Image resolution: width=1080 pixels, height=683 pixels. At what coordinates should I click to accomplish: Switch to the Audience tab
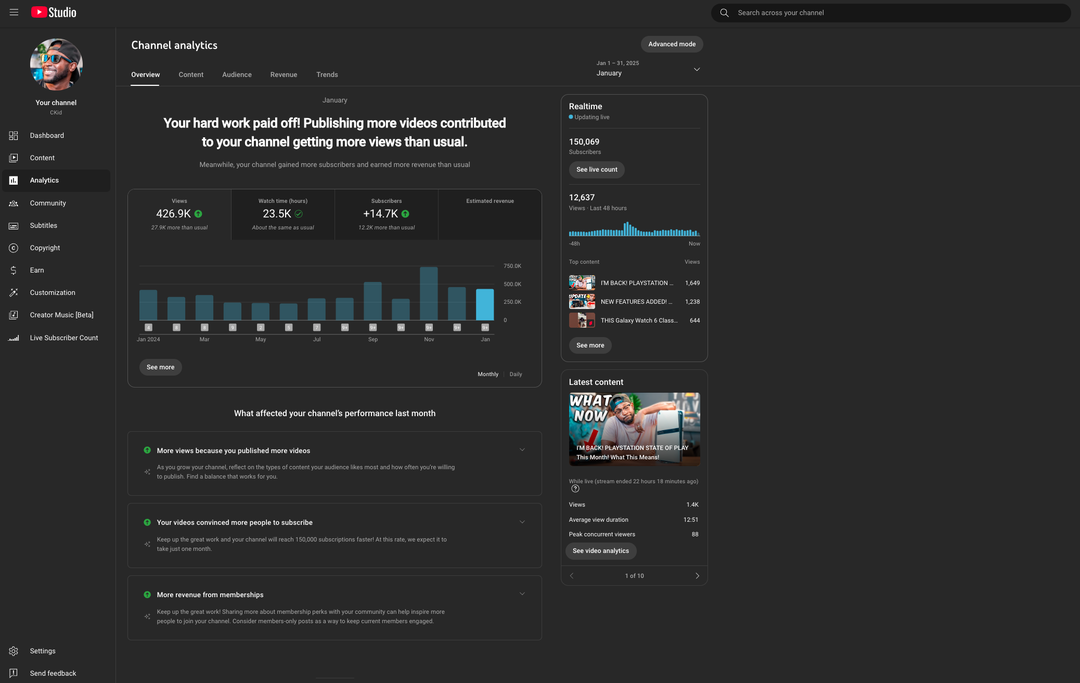coord(237,75)
